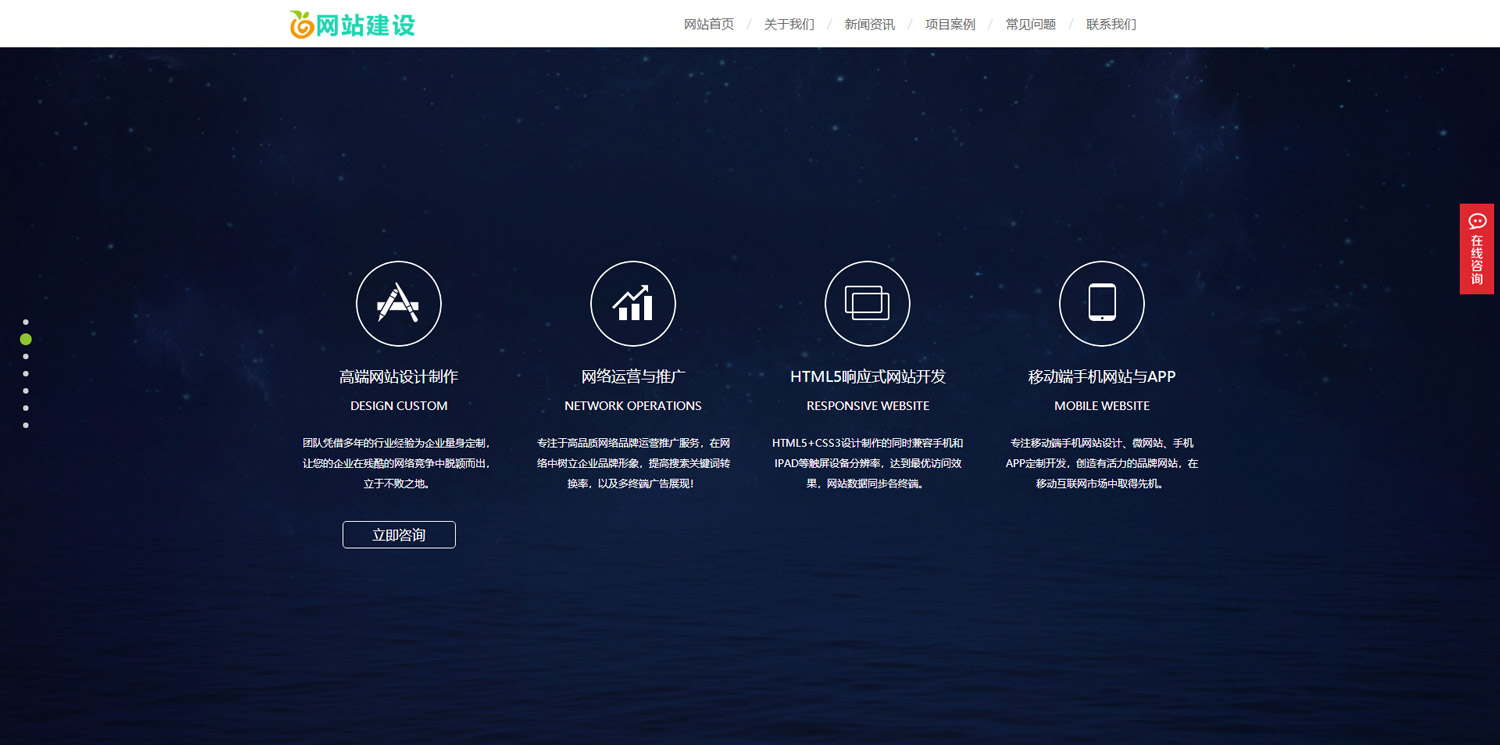Click the 移动端手机网站与APP heading
Screen dimensions: 1500x745
click(x=1101, y=377)
